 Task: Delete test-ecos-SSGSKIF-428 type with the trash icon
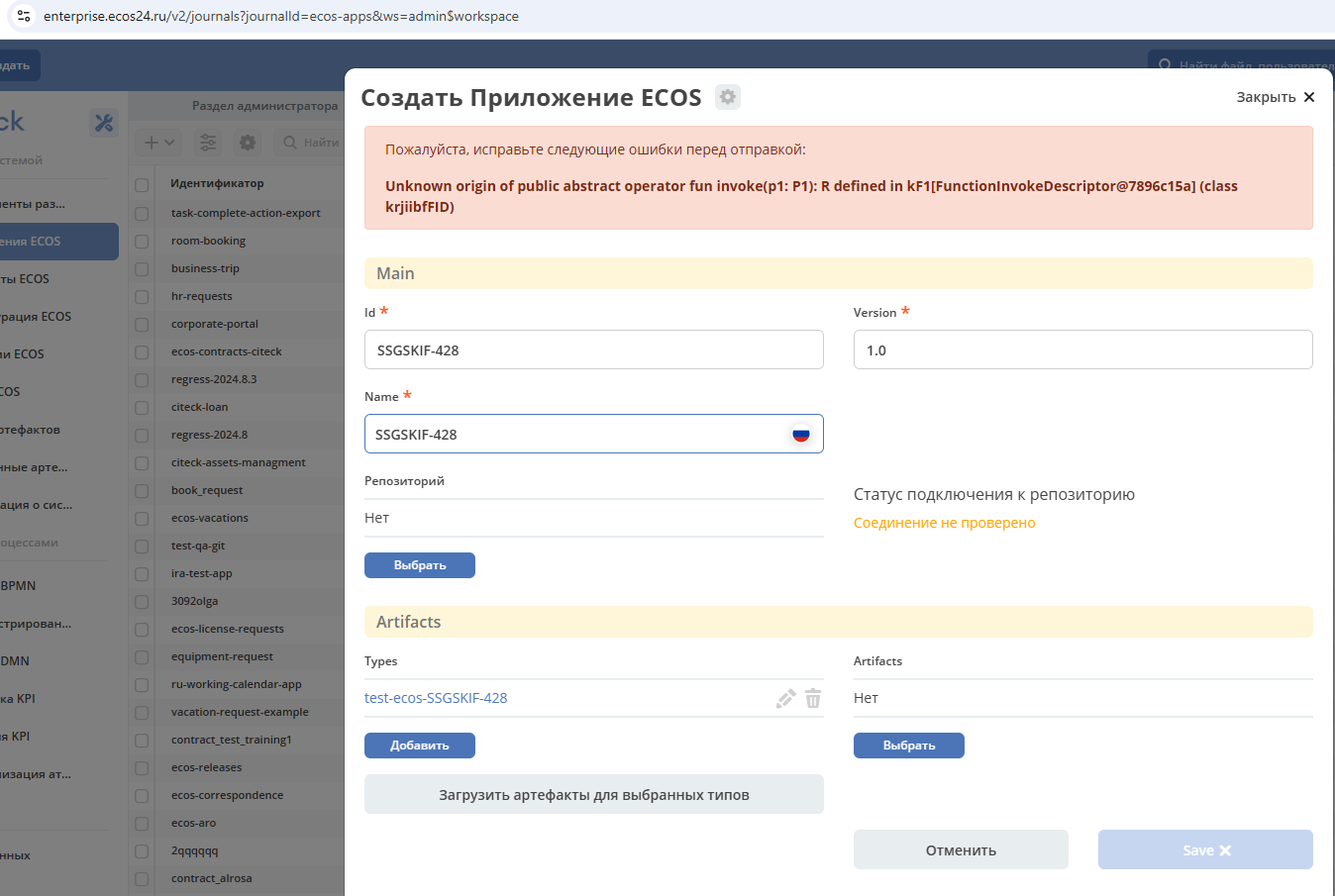(x=813, y=699)
